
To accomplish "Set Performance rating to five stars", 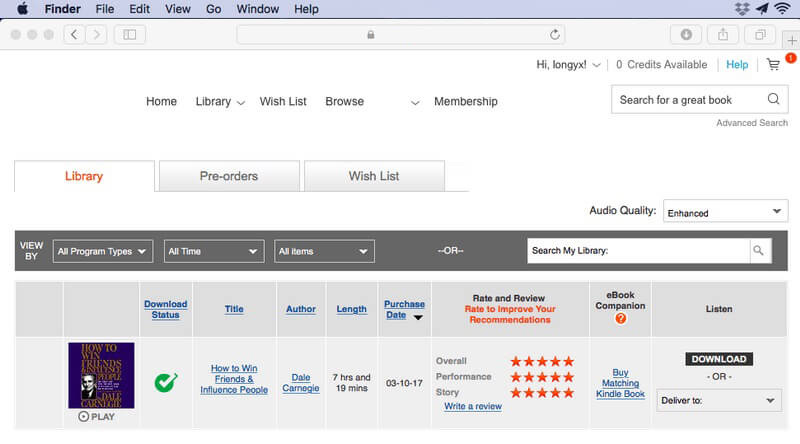I will click(568, 377).
